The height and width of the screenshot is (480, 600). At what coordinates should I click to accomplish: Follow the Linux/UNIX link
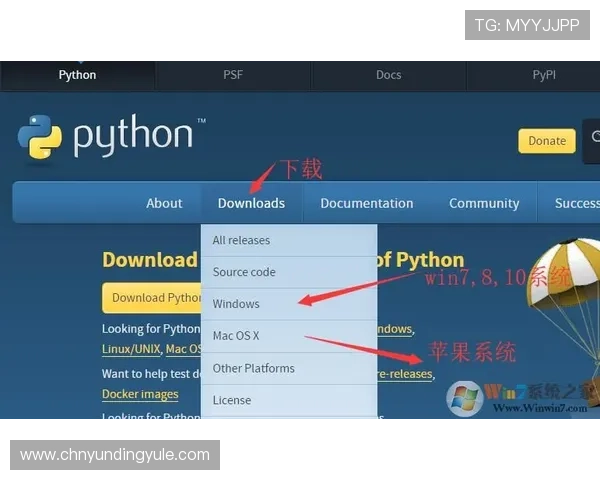click(131, 349)
